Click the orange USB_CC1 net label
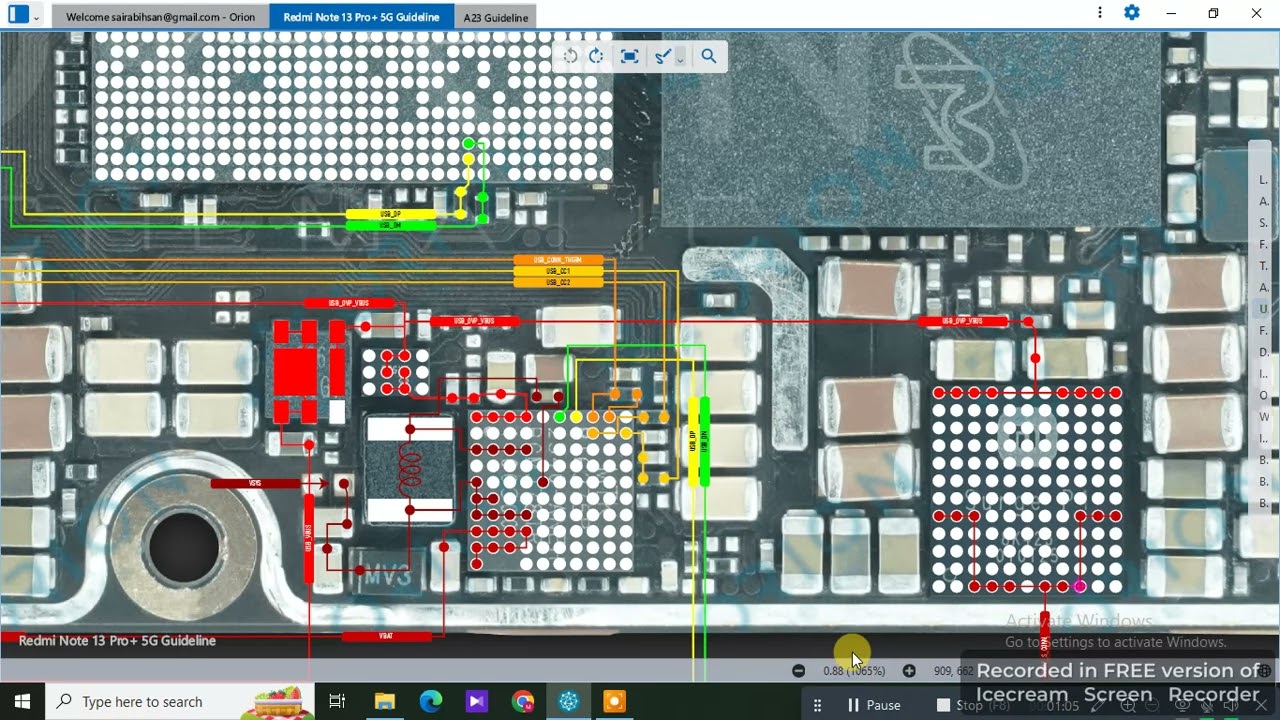This screenshot has width=1280, height=720. 559,271
